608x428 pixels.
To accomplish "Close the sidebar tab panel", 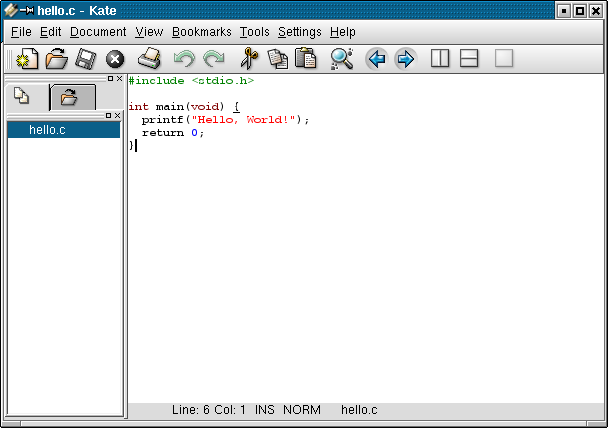I will [x=119, y=79].
